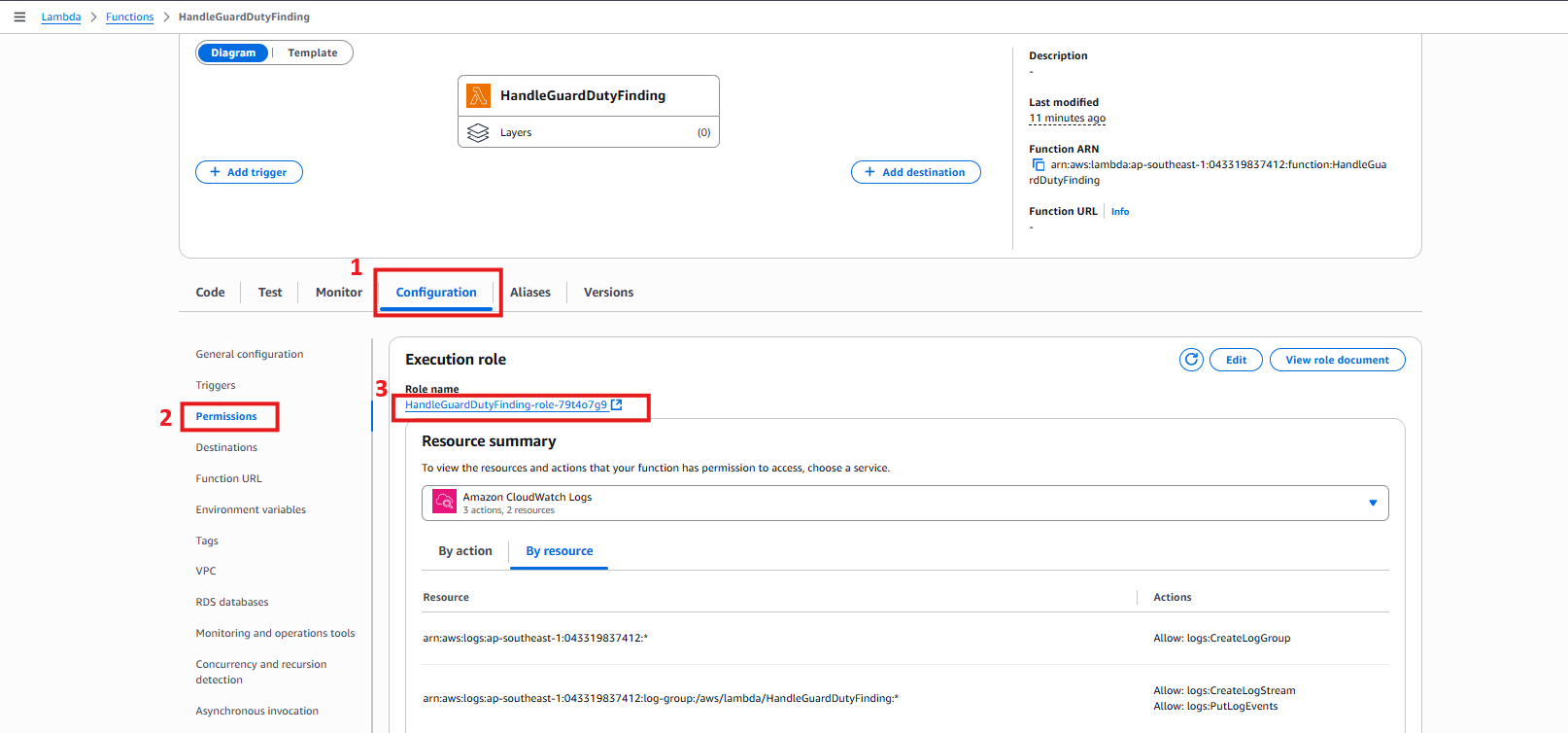Open Triggers settings
Screen dimensions: 1568x733
pos(216,385)
